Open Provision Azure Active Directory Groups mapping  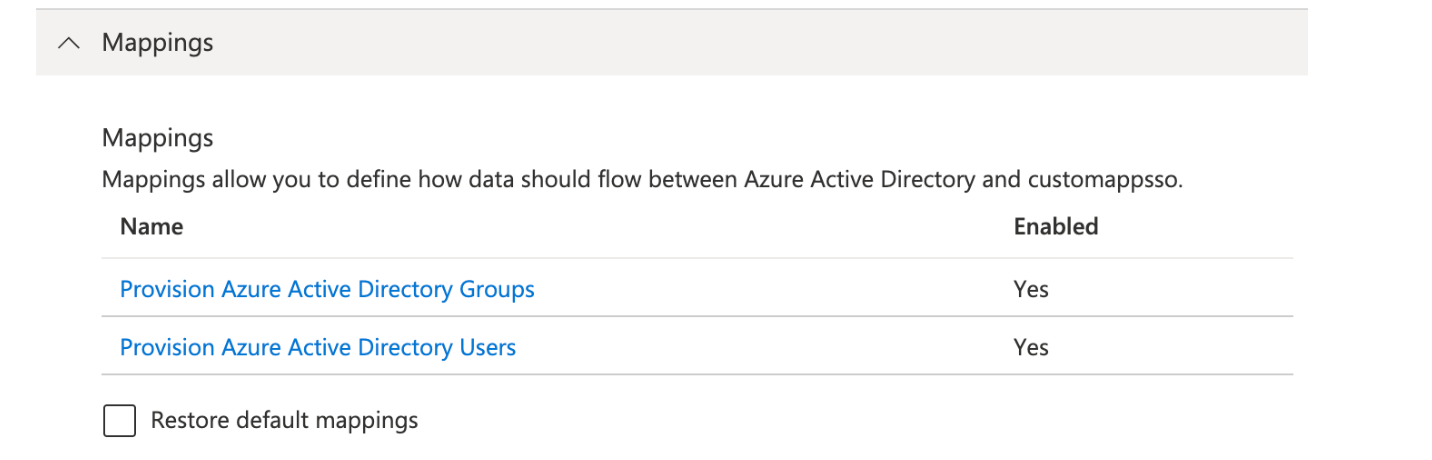point(327,289)
